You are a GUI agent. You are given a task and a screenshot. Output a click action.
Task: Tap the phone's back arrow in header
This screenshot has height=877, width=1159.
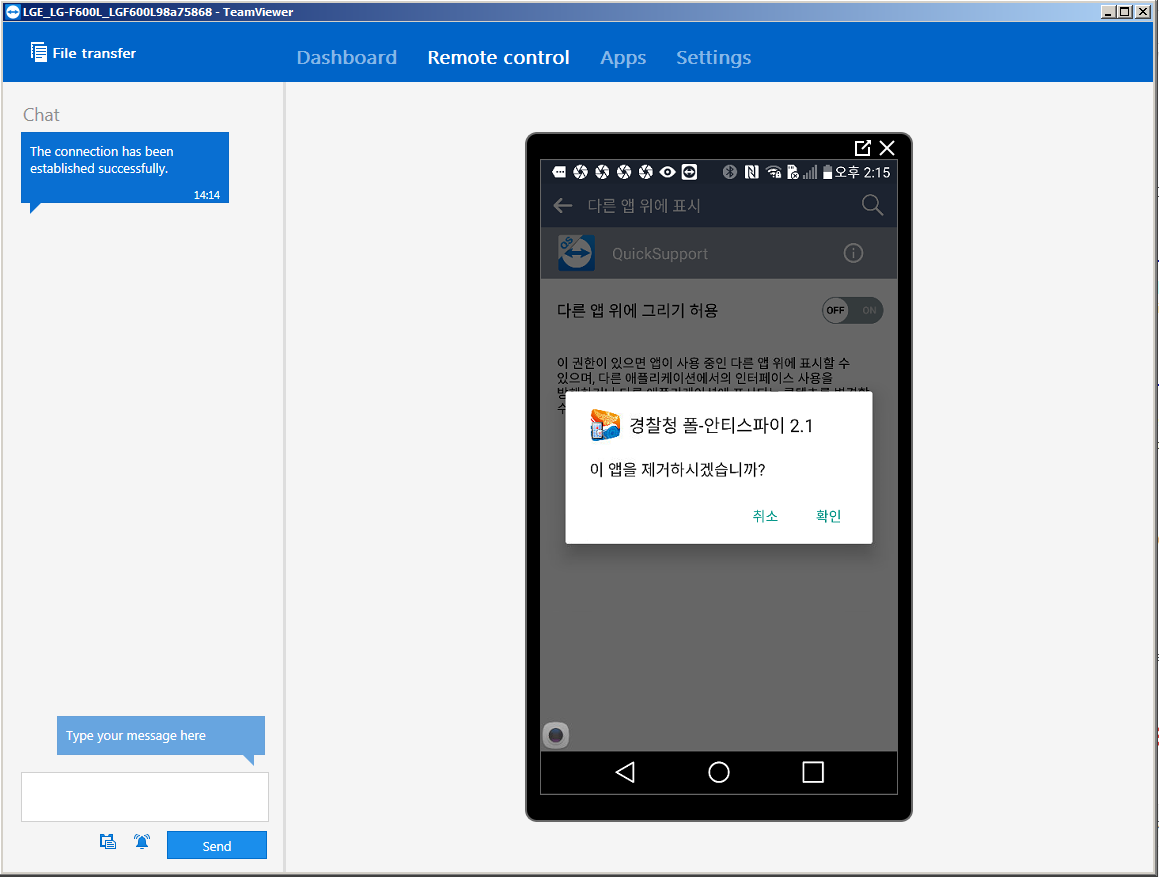pos(563,206)
